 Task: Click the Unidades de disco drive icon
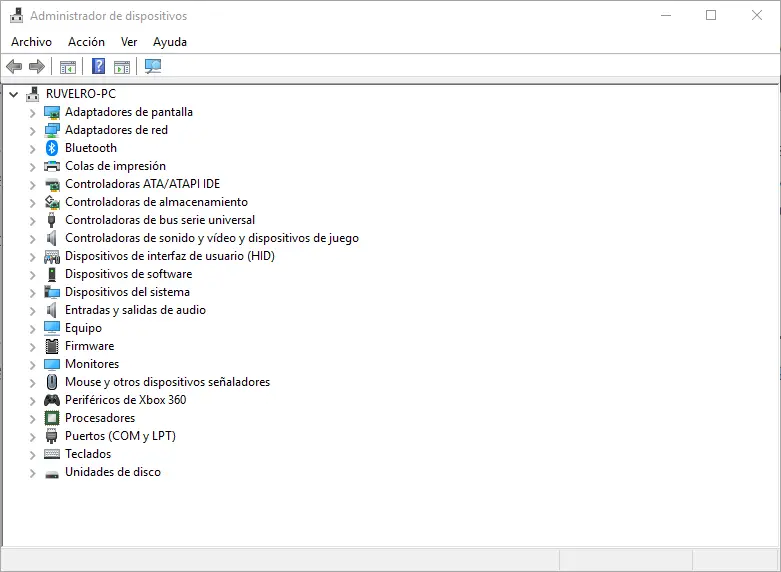[52, 474]
